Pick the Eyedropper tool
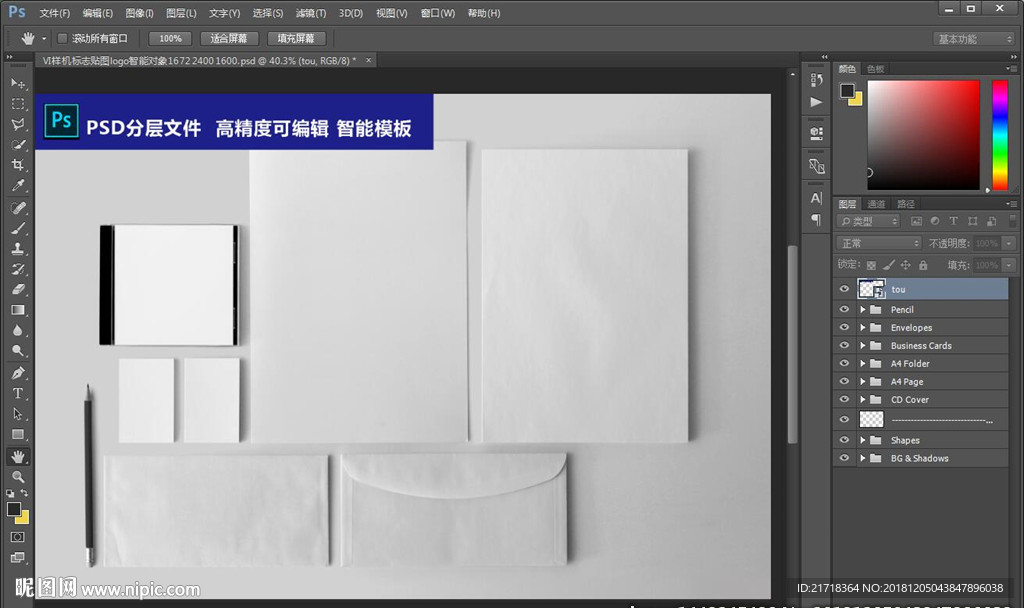Screen dimensions: 1024x608 pyautogui.click(x=18, y=186)
